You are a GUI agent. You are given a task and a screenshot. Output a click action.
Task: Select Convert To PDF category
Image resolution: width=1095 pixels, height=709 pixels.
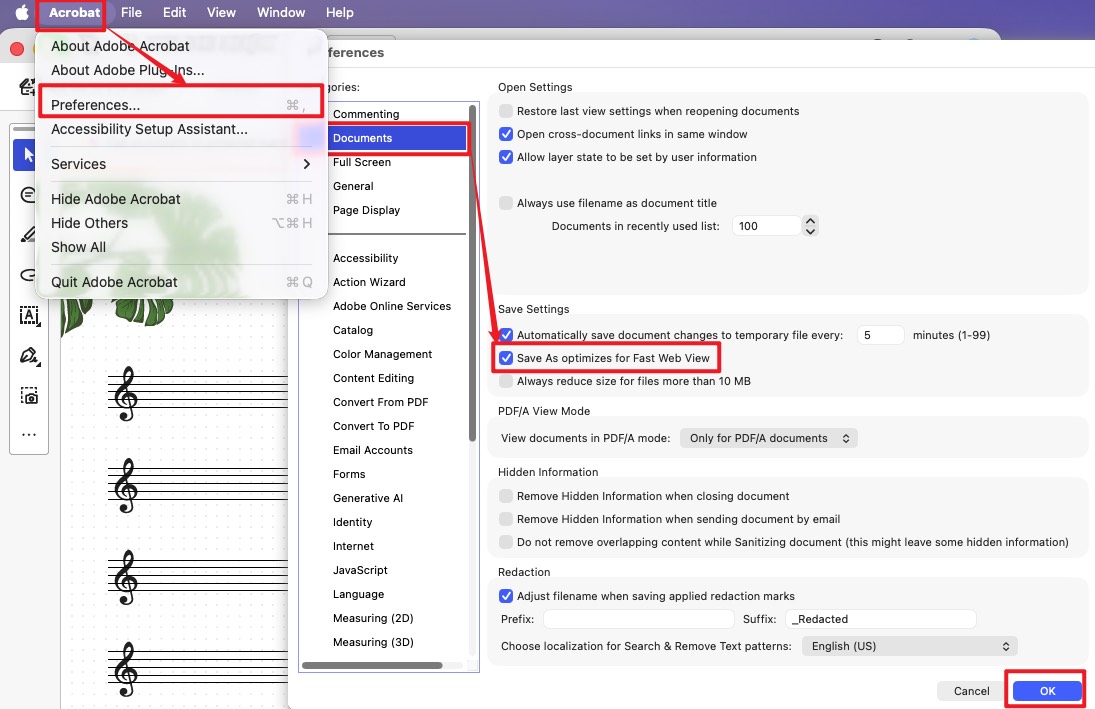pyautogui.click(x=374, y=426)
